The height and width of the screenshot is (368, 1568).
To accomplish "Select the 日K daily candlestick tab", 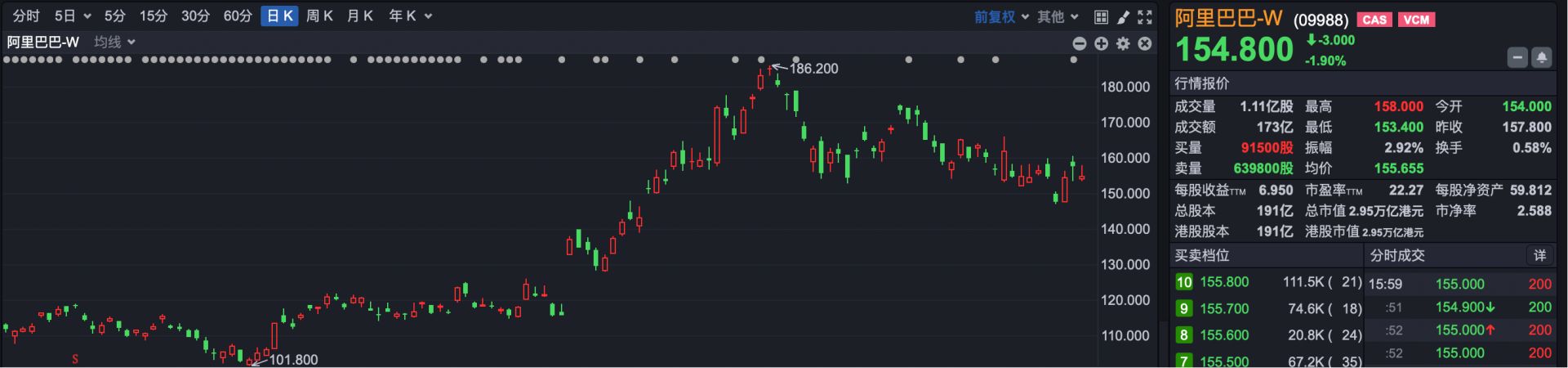I will (x=279, y=16).
